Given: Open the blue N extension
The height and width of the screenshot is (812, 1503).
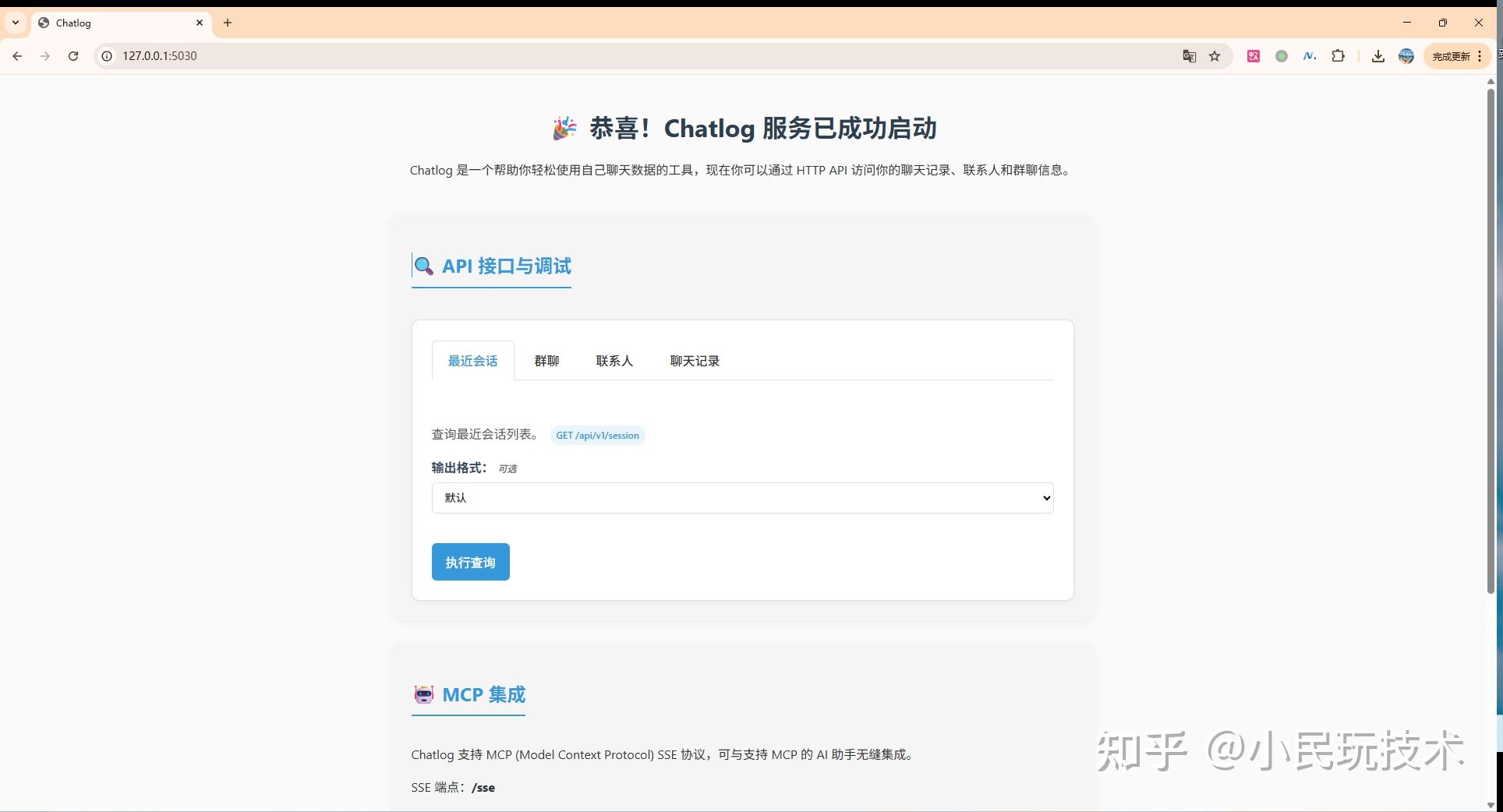Looking at the screenshot, I should (x=1309, y=55).
